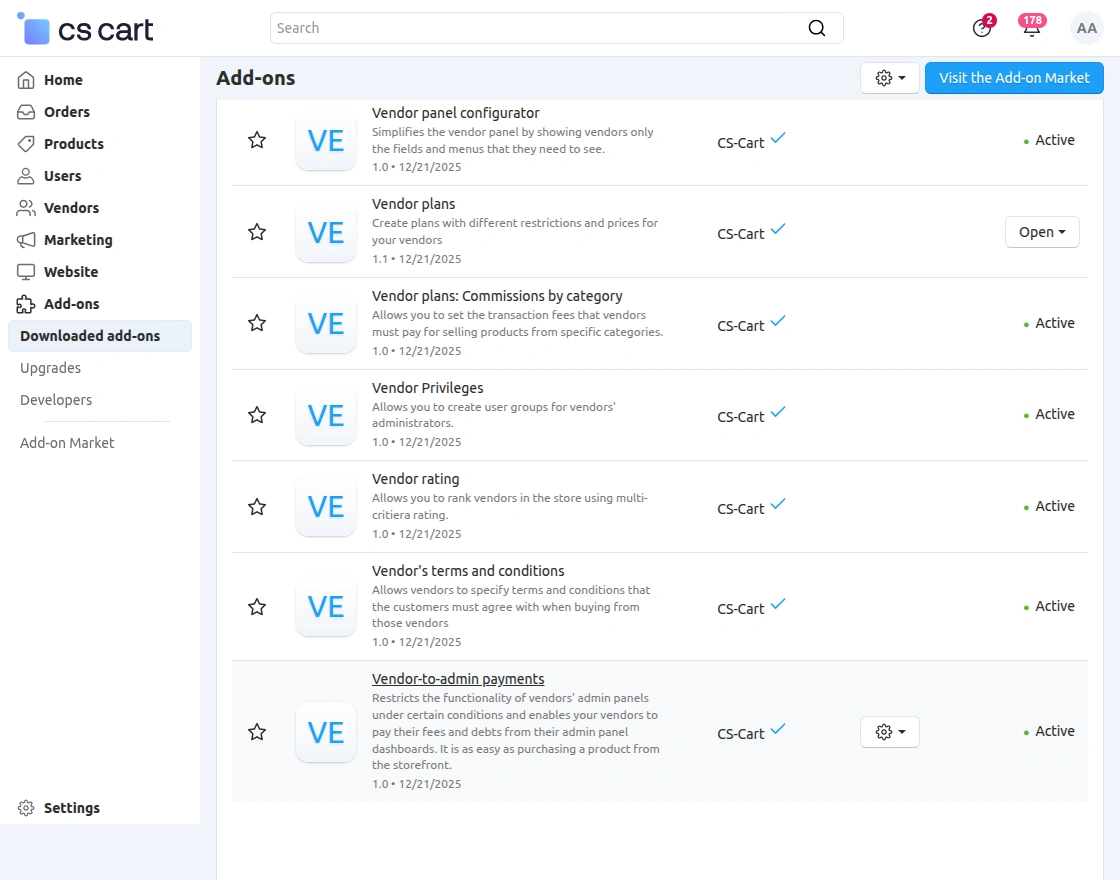Click the Settings gear in the sidebar
This screenshot has width=1120, height=880.
point(26,808)
